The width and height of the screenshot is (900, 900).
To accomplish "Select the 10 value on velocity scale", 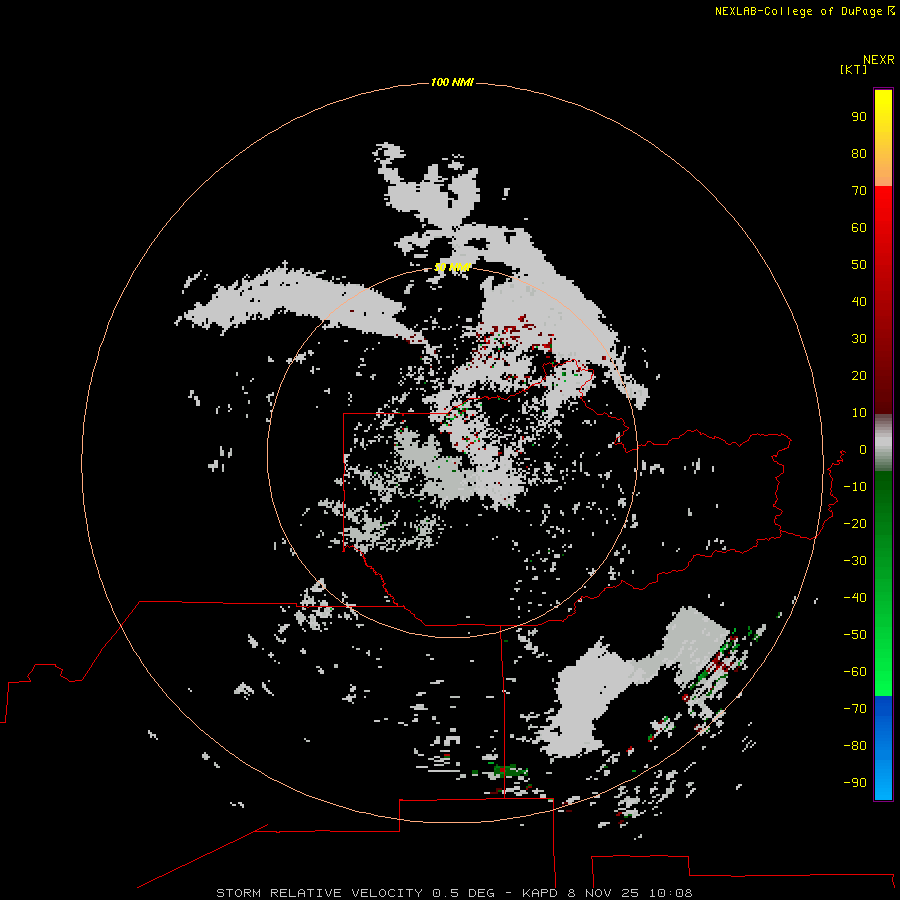I will pyautogui.click(x=859, y=413).
